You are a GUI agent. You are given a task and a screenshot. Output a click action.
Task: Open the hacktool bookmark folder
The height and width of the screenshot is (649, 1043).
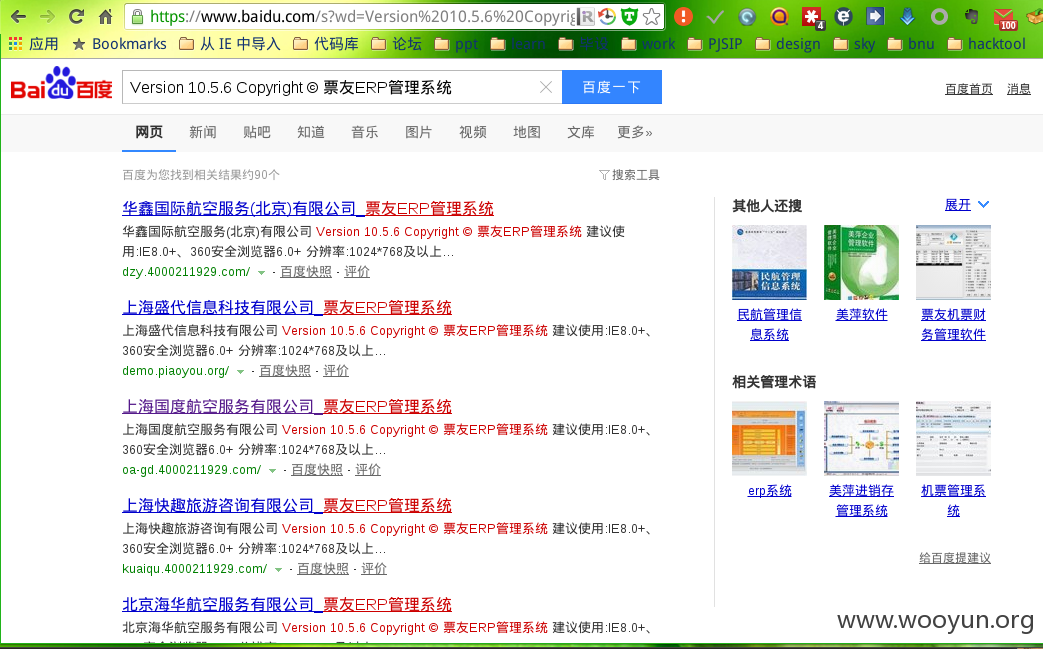986,44
